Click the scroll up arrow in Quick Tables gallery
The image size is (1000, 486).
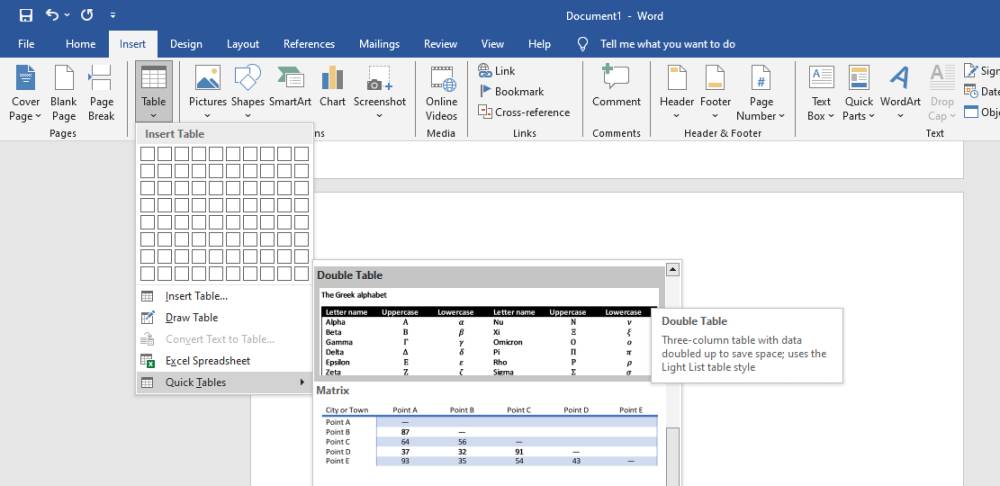[672, 270]
